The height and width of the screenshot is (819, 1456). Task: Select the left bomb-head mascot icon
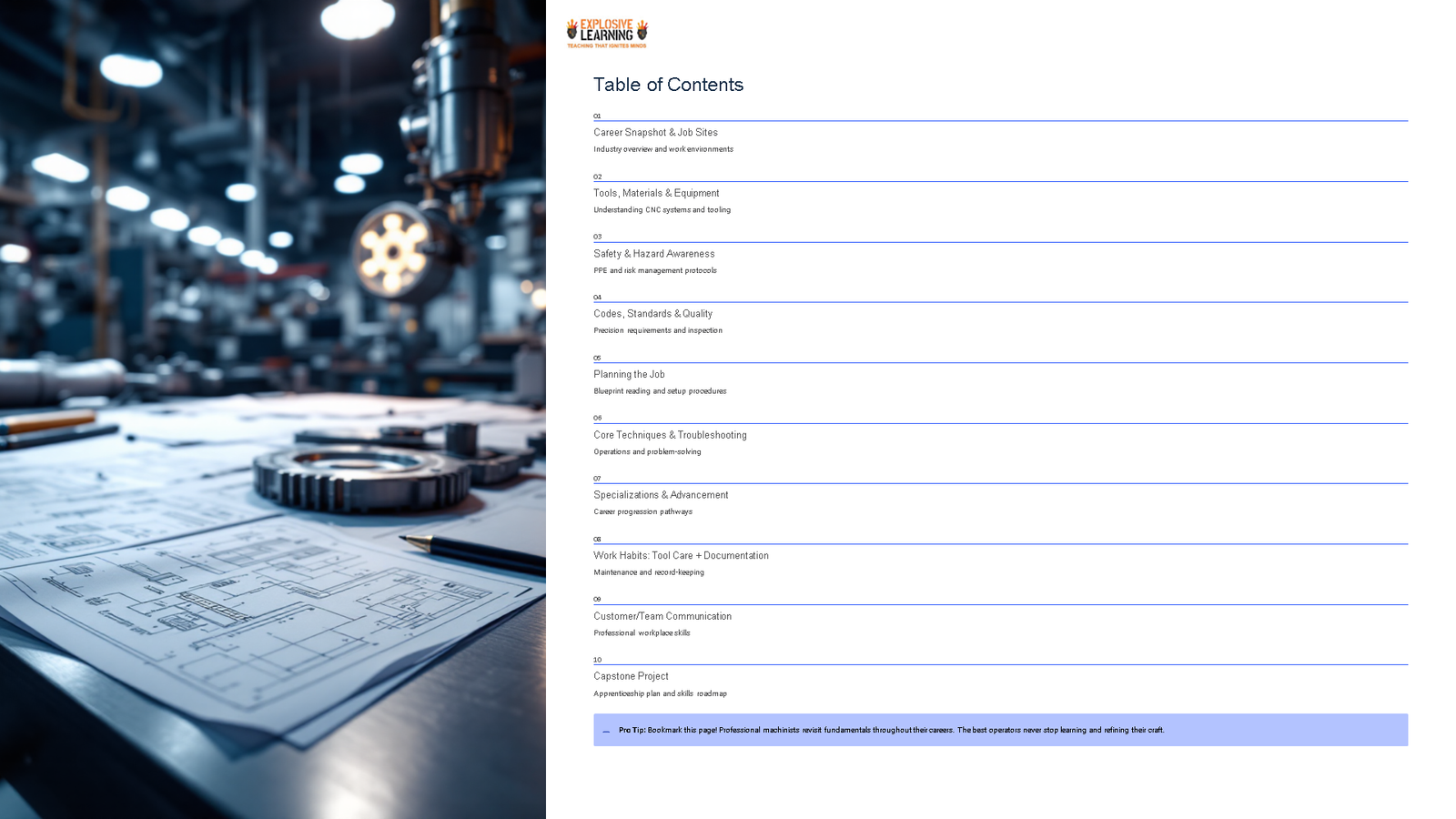tap(571, 31)
